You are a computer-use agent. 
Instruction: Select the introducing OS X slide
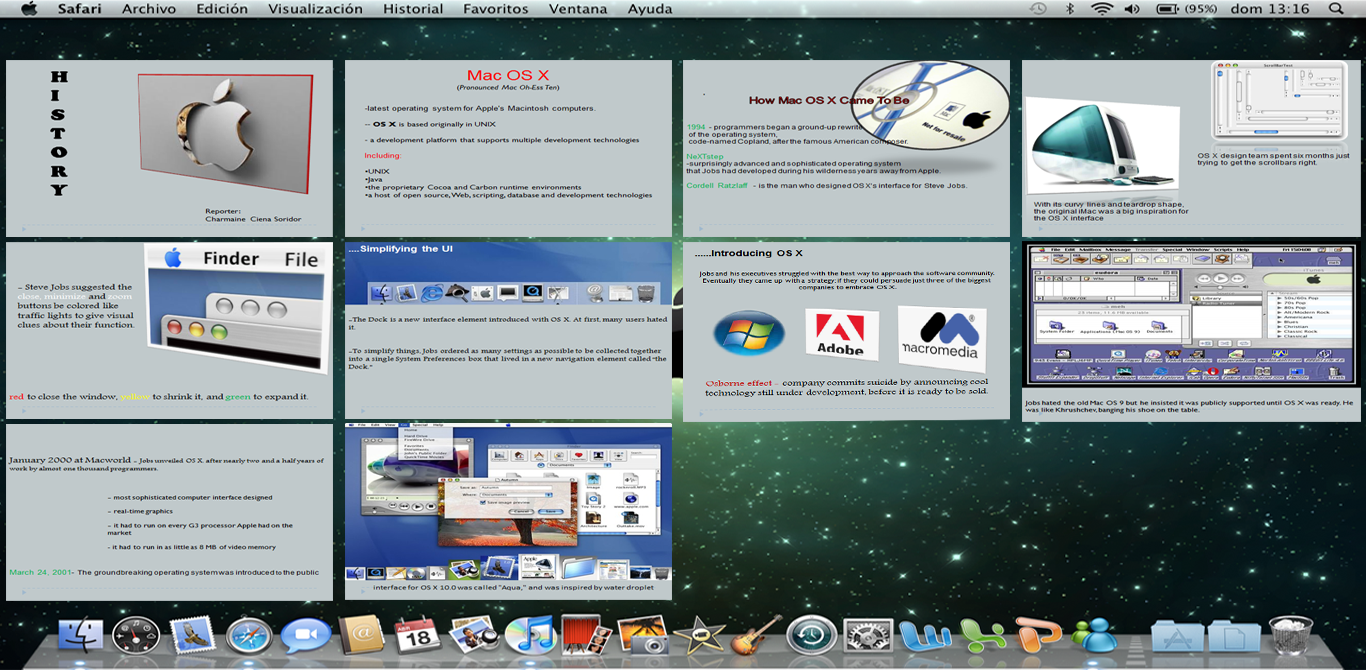[x=846, y=331]
